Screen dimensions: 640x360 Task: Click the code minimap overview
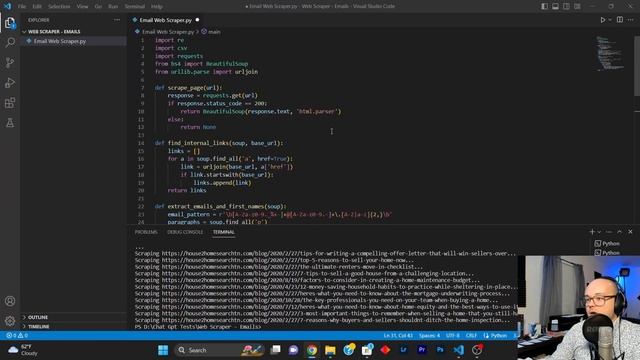(610, 53)
